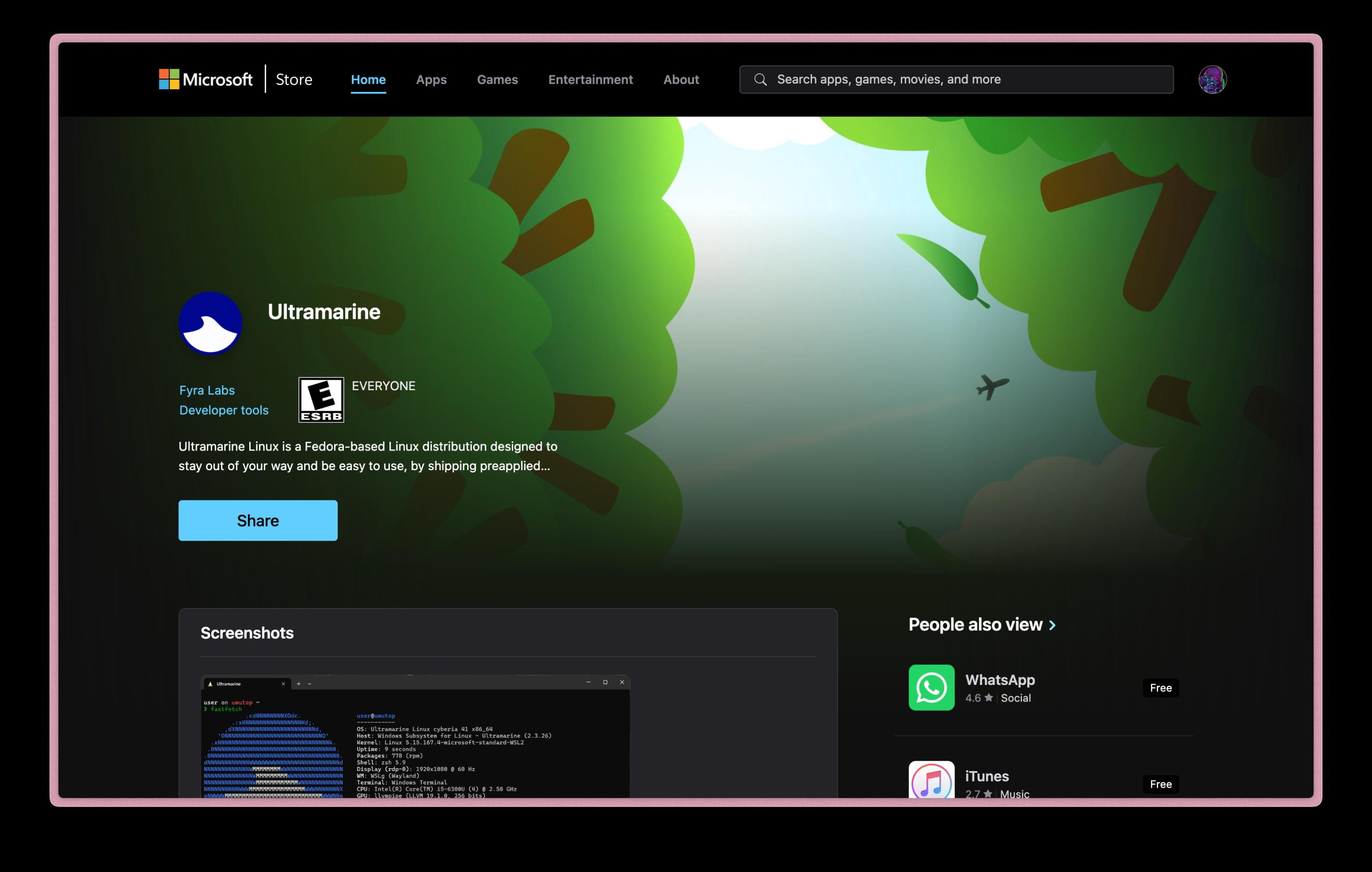The height and width of the screenshot is (872, 1372).
Task: Click the Free button for WhatsApp
Action: pos(1160,688)
